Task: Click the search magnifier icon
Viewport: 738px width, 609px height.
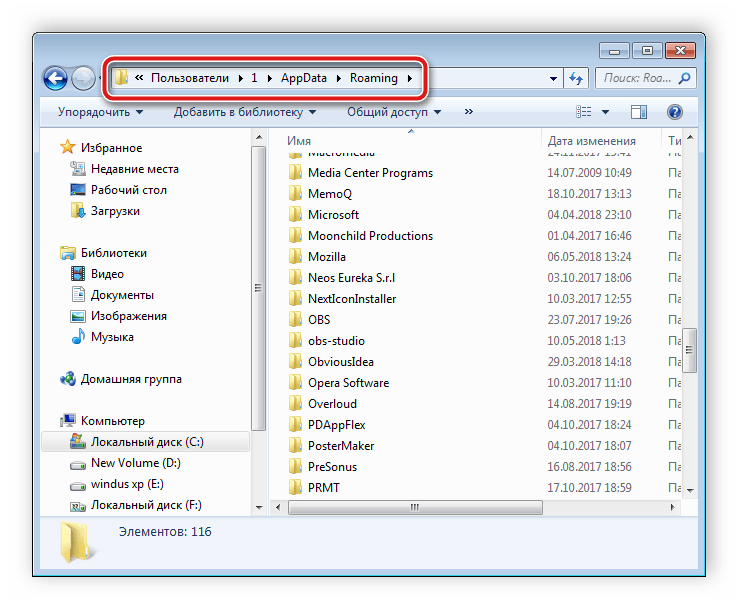Action: (684, 78)
